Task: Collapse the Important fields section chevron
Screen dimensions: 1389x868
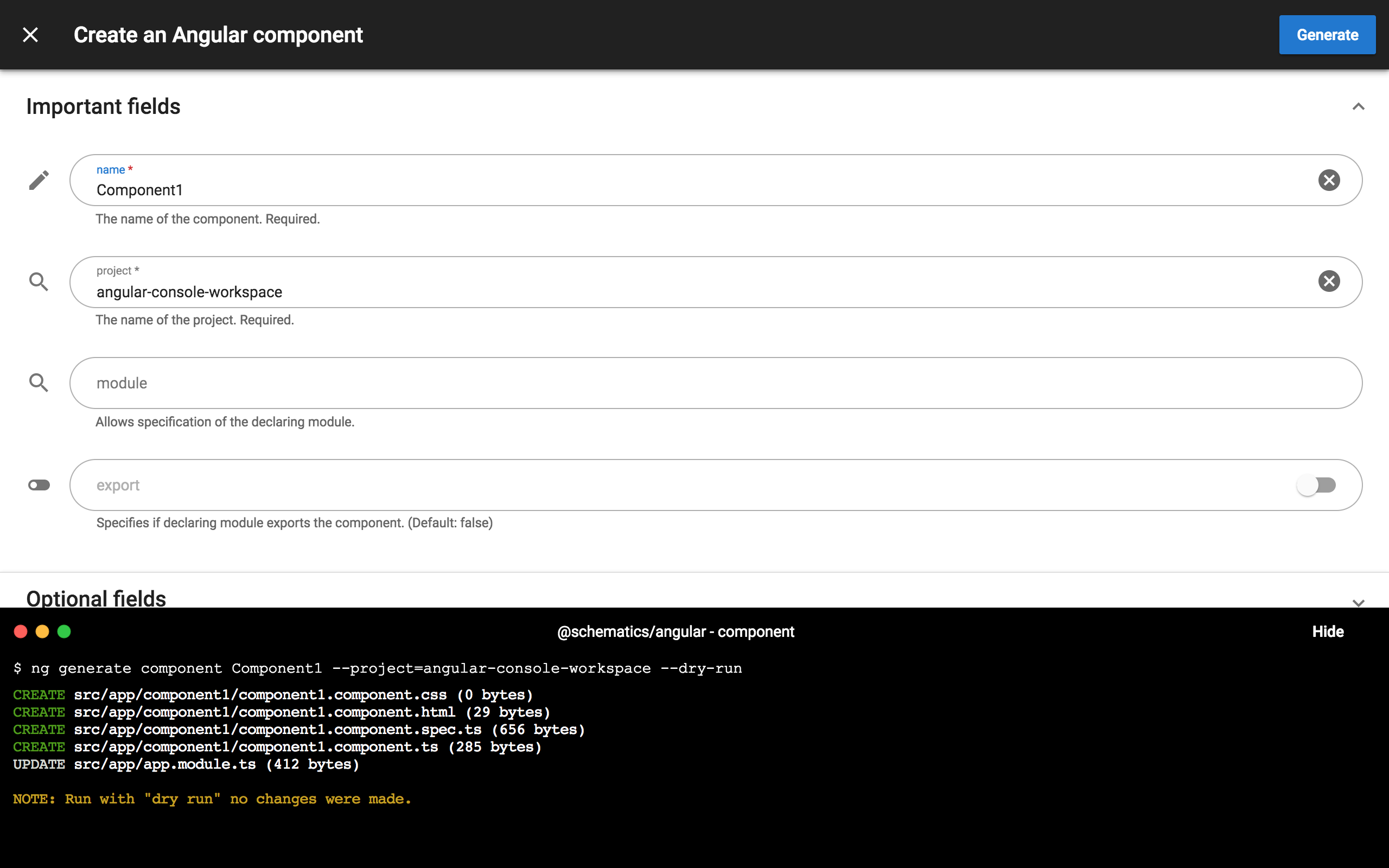Action: pos(1358,107)
